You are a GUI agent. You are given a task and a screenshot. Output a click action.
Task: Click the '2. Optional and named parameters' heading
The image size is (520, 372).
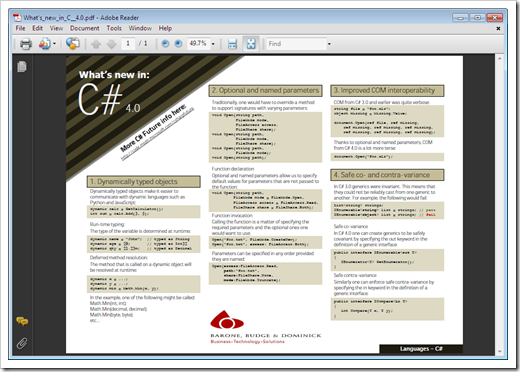coord(266,91)
